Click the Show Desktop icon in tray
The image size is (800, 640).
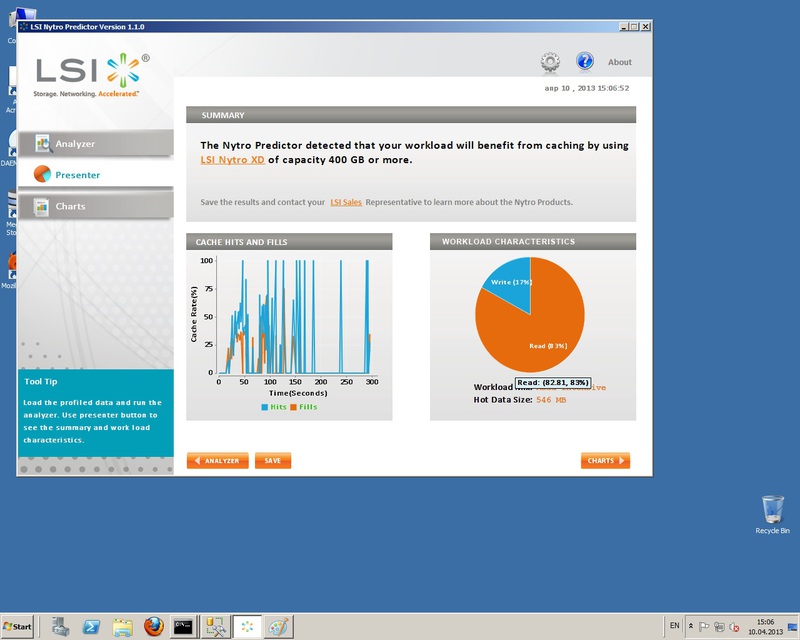[x=793, y=627]
